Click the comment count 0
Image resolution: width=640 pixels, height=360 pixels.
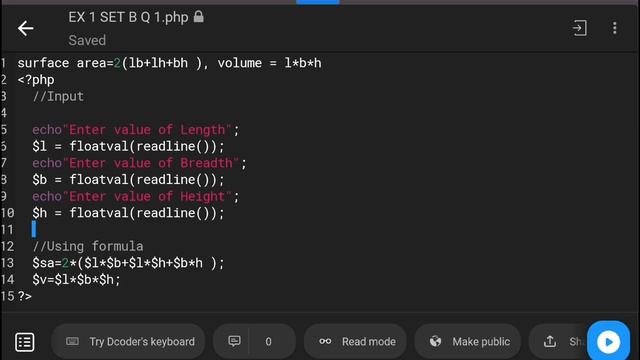click(x=268, y=342)
